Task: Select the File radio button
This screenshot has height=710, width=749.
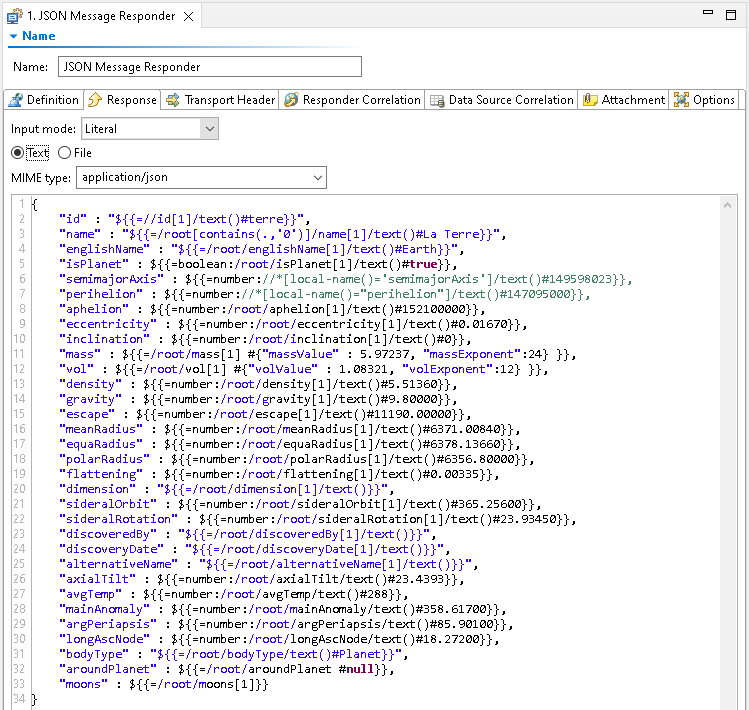Action: pyautogui.click(x=64, y=153)
